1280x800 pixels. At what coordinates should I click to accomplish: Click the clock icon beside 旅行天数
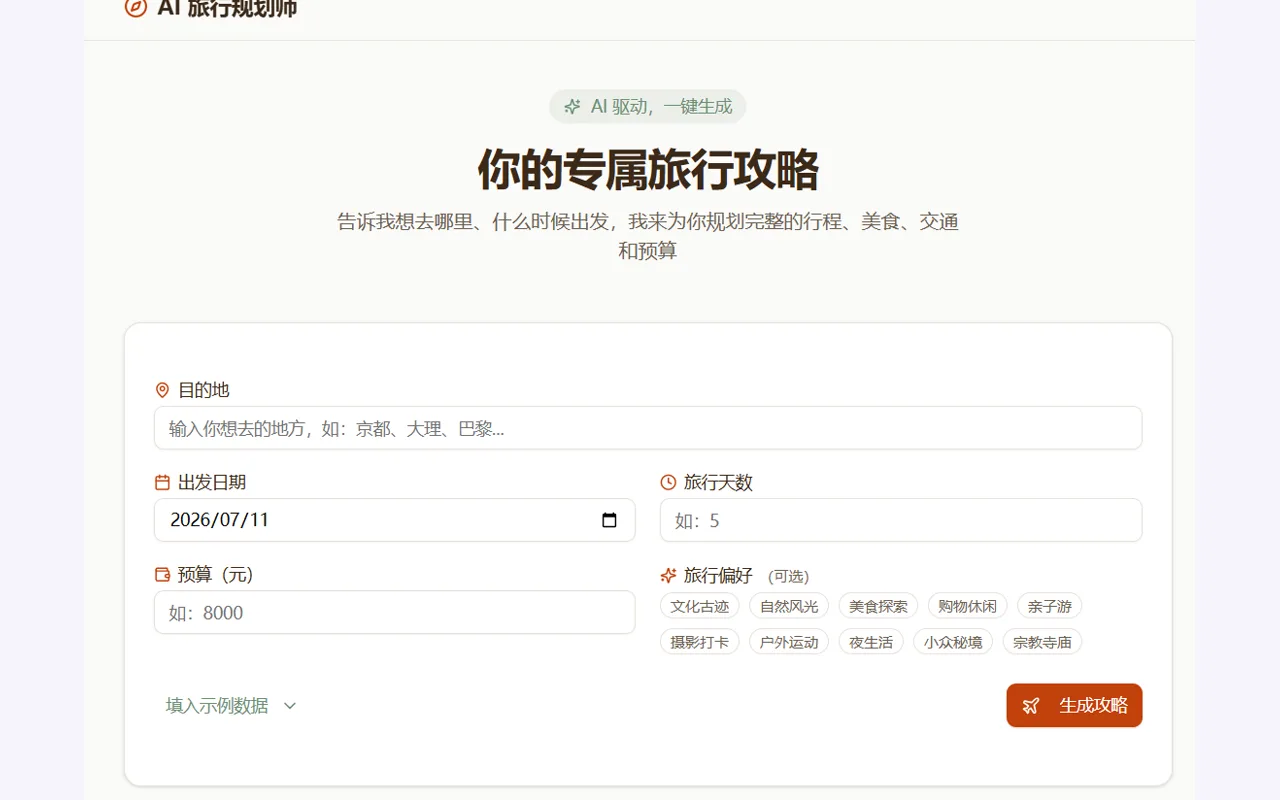[668, 482]
